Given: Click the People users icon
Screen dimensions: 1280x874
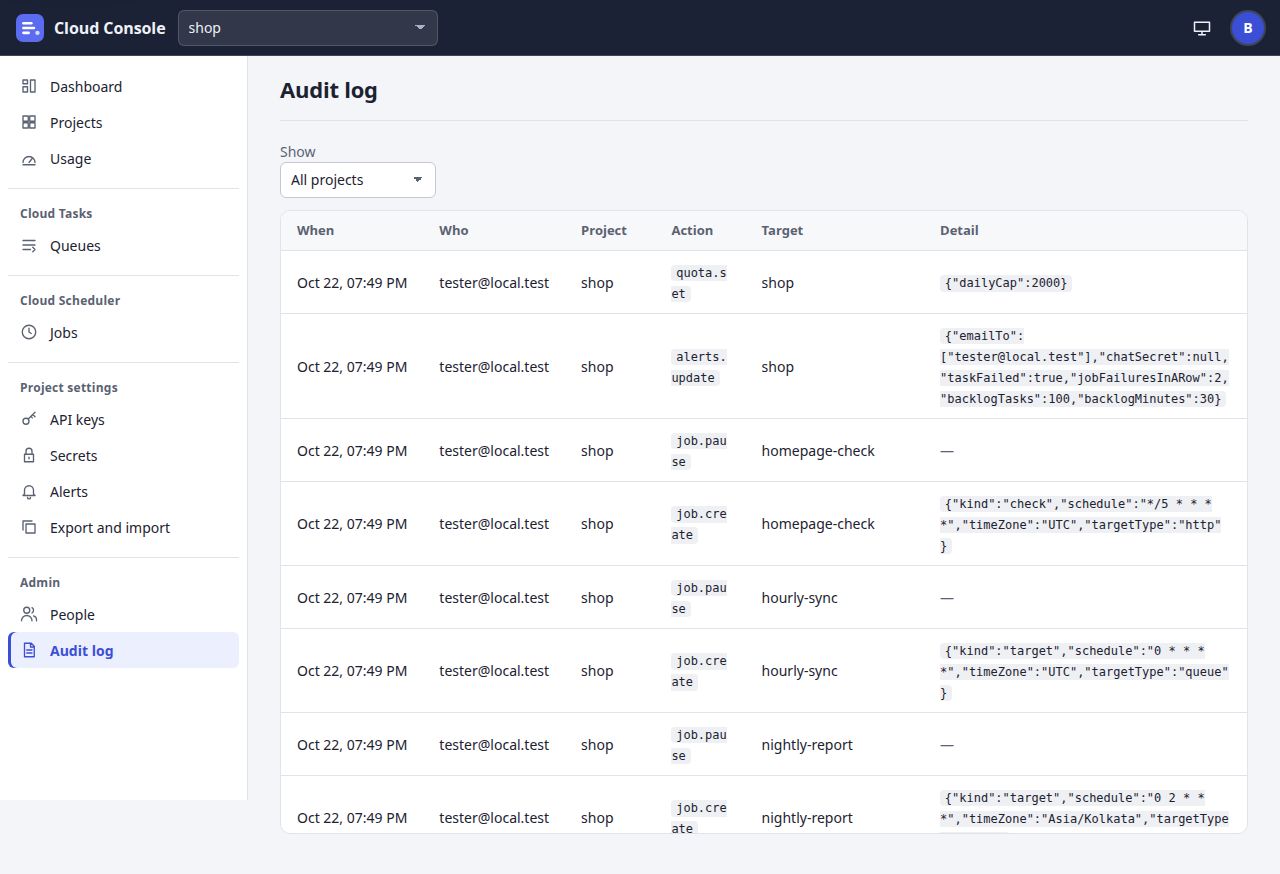Looking at the screenshot, I should tap(29, 615).
